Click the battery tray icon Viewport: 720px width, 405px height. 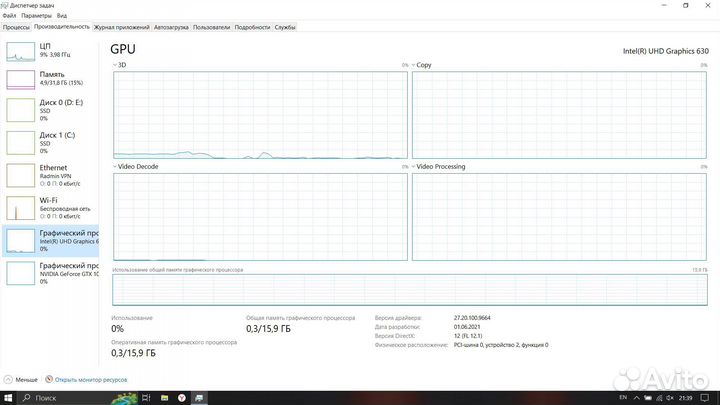tap(647, 398)
